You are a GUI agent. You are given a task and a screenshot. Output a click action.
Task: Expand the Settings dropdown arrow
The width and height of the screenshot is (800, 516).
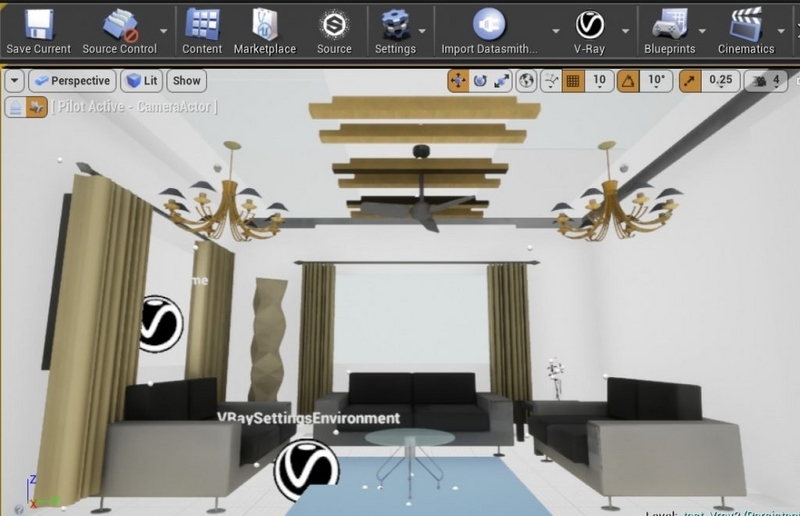click(x=422, y=31)
